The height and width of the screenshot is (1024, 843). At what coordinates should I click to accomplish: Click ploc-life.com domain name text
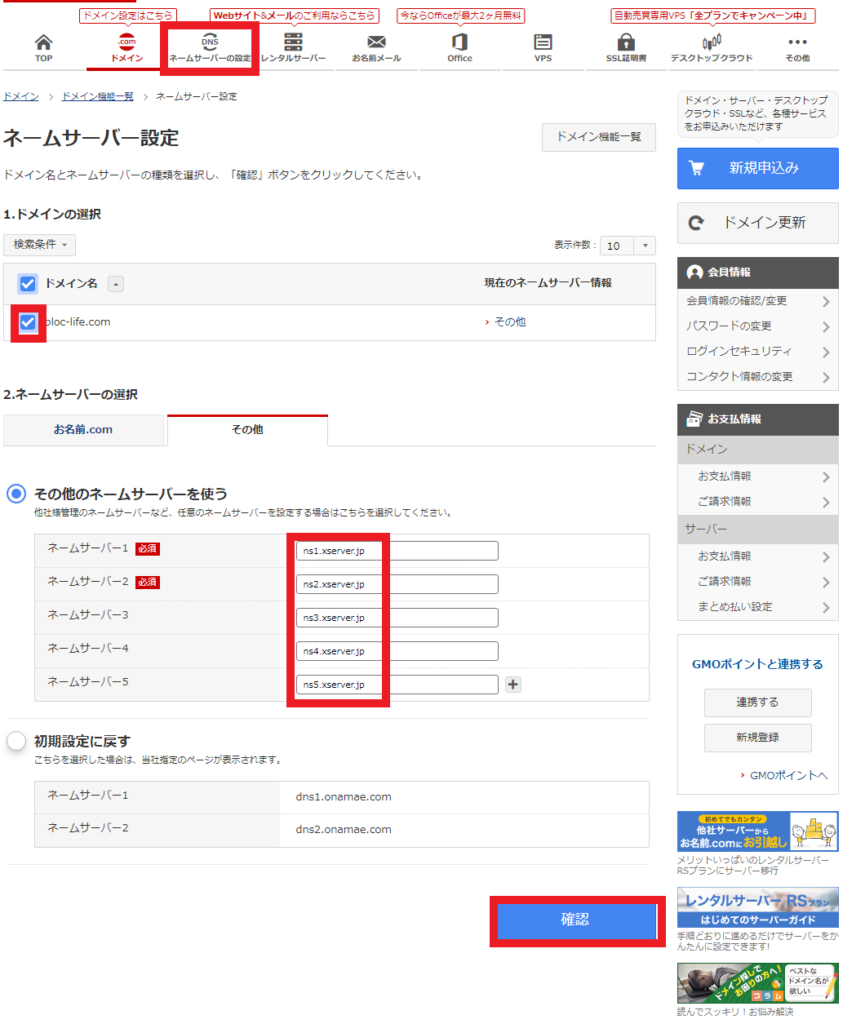[78, 322]
